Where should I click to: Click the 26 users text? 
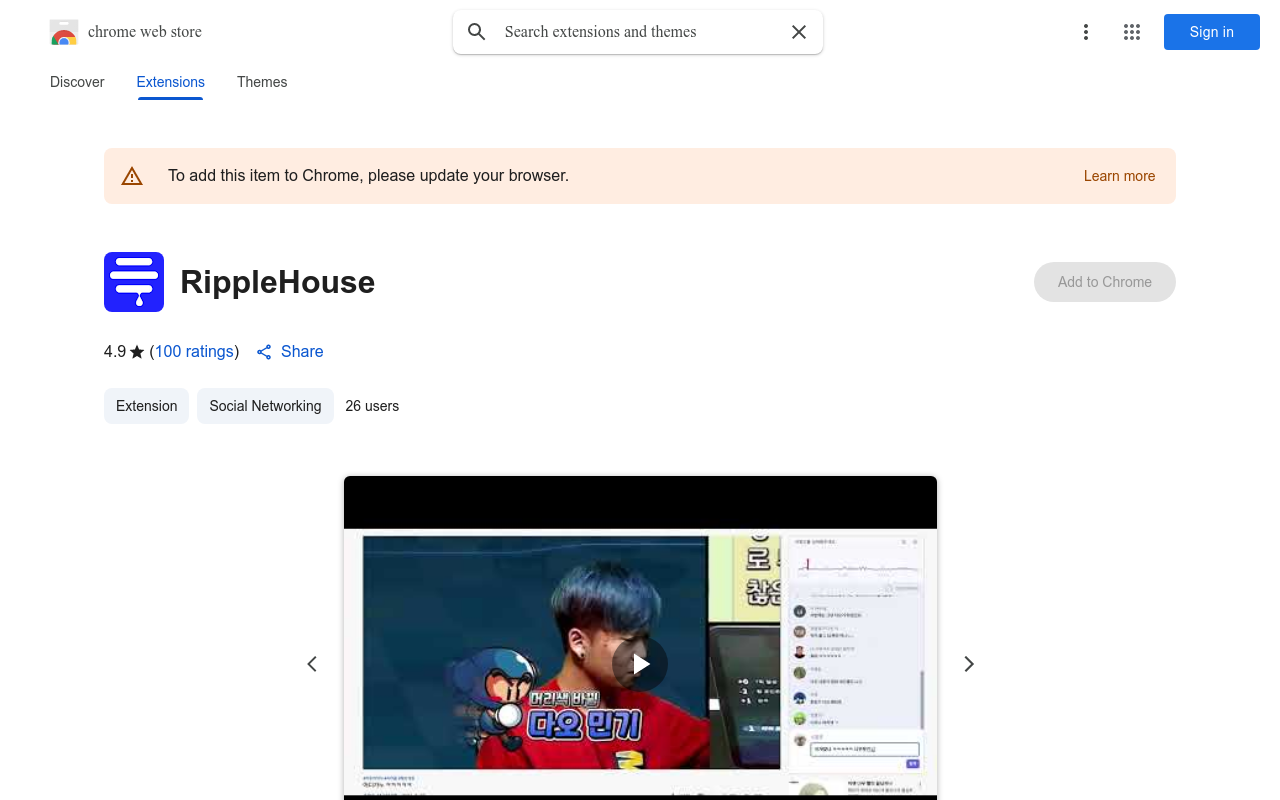click(372, 406)
